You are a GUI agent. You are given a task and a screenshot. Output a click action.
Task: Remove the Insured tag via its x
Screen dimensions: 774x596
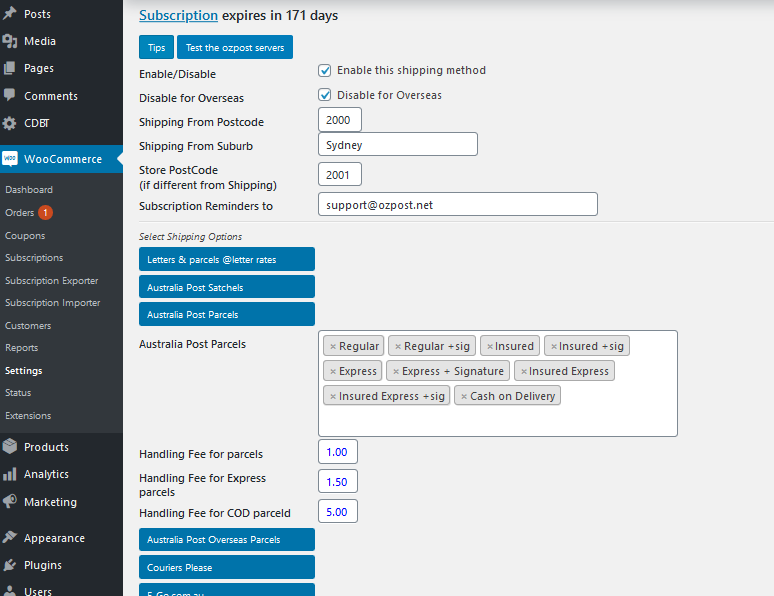pos(490,347)
